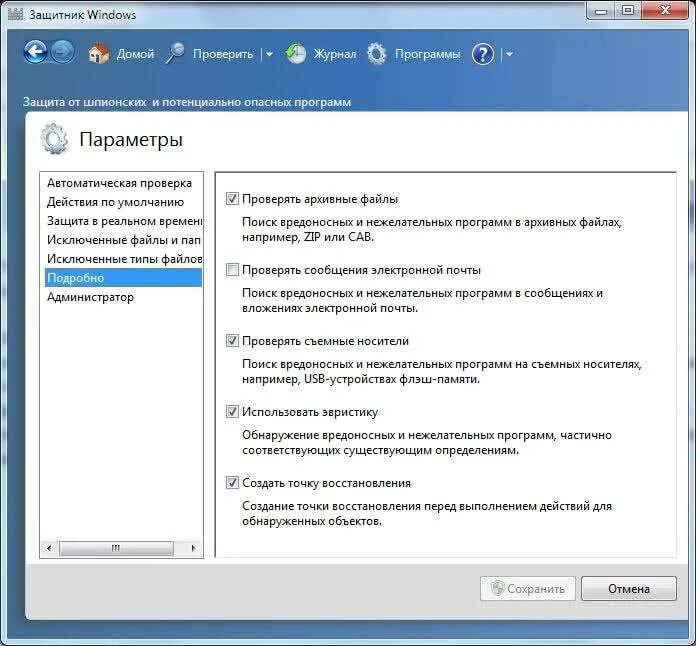Uncheck Проверять архивные файлы
The width and height of the screenshot is (696, 646).
232,198
